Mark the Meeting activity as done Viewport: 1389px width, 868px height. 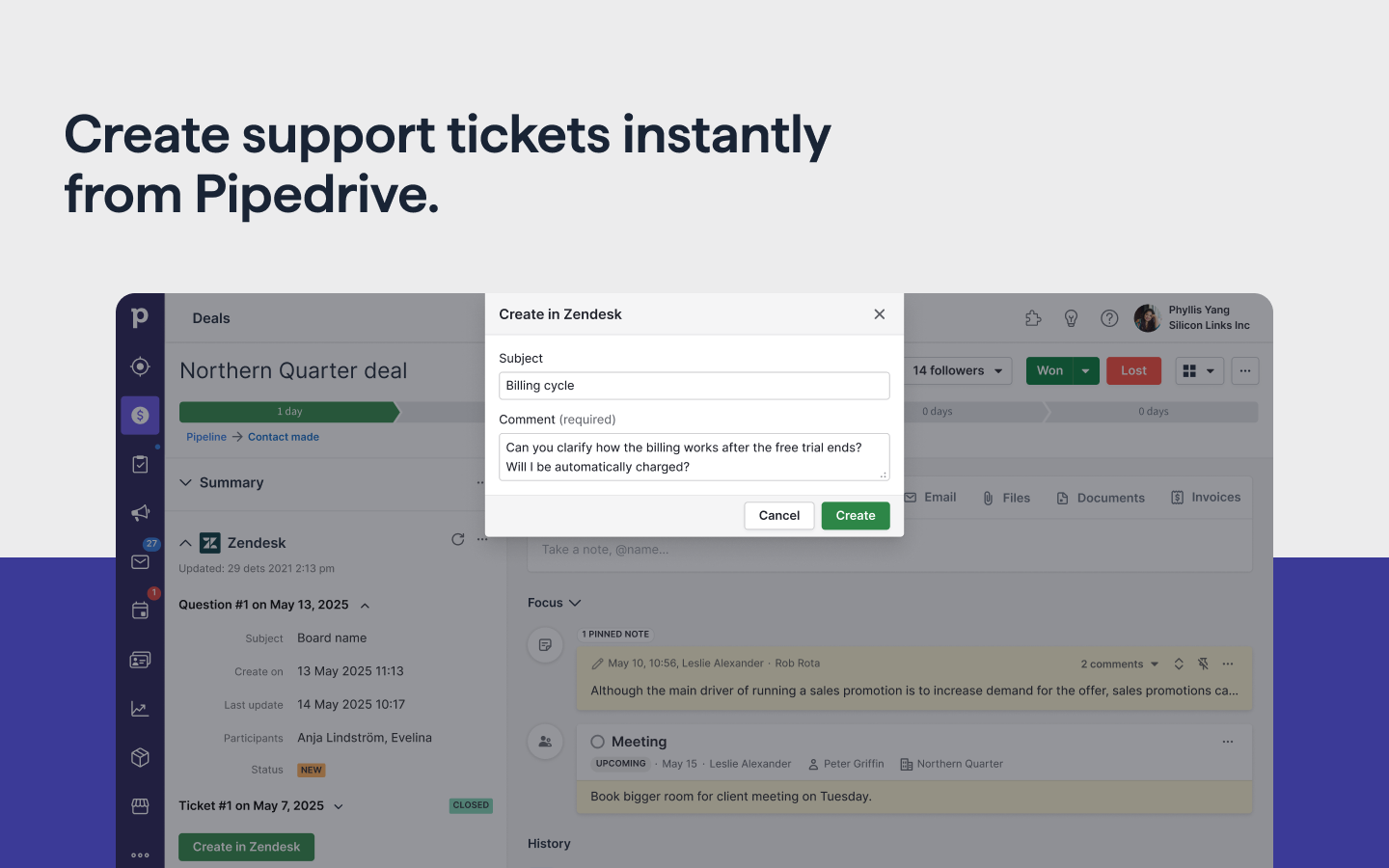[597, 742]
